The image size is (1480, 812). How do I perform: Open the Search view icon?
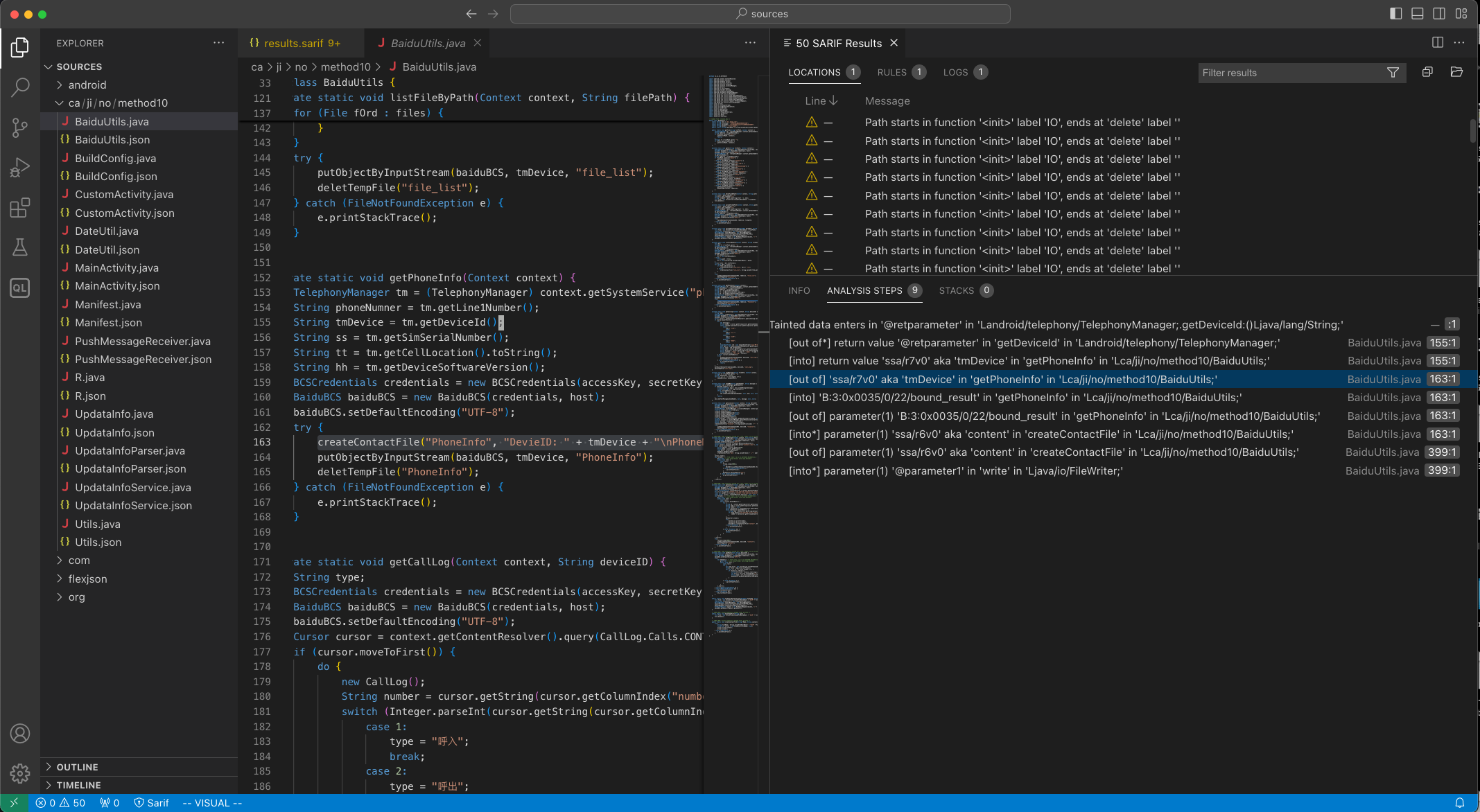click(20, 87)
